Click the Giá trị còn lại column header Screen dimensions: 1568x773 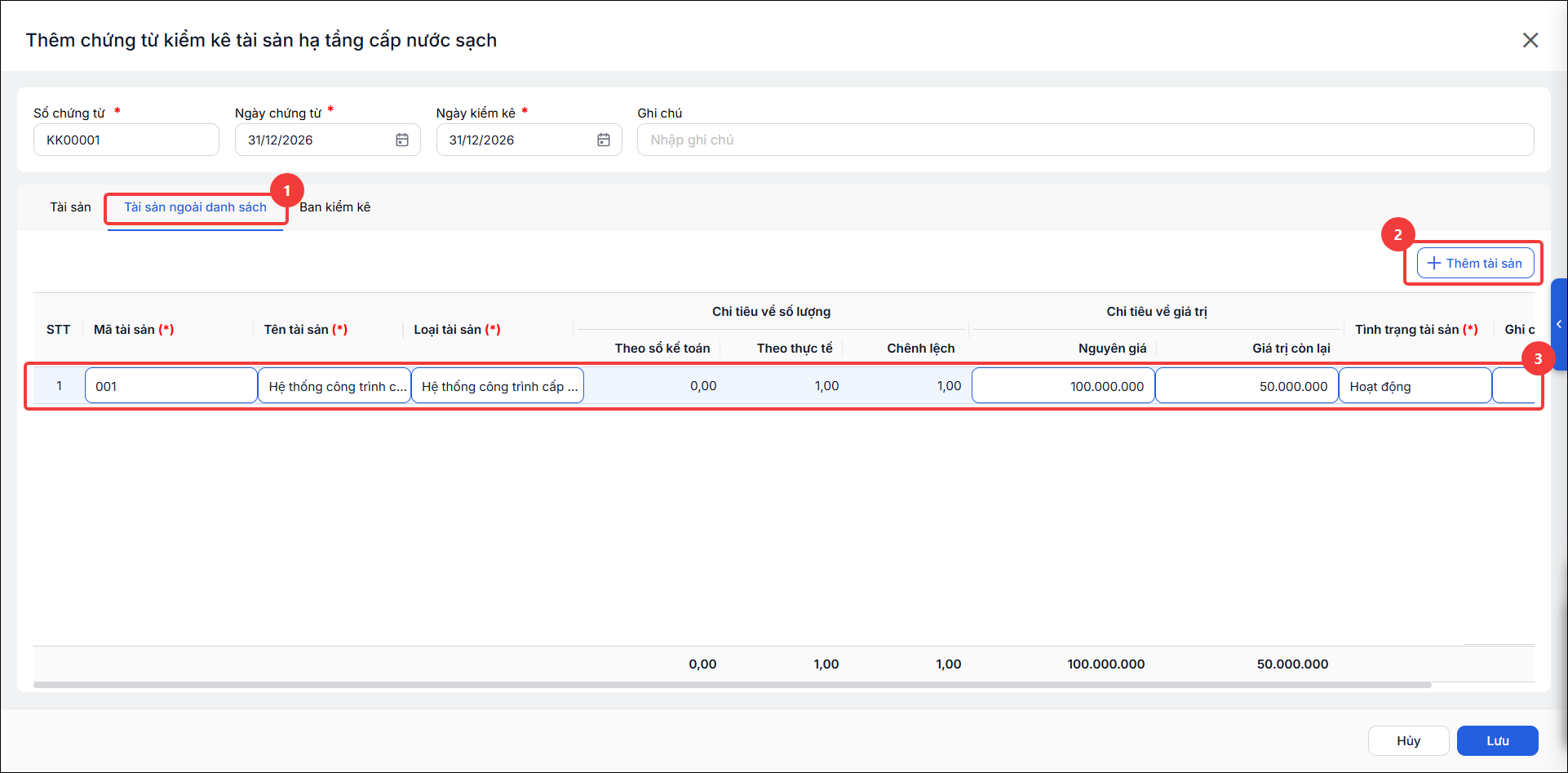(1291, 349)
